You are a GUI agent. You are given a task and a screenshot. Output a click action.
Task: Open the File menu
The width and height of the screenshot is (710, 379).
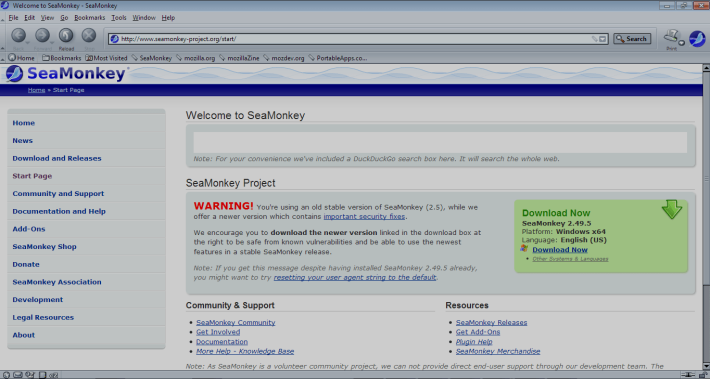coord(14,18)
